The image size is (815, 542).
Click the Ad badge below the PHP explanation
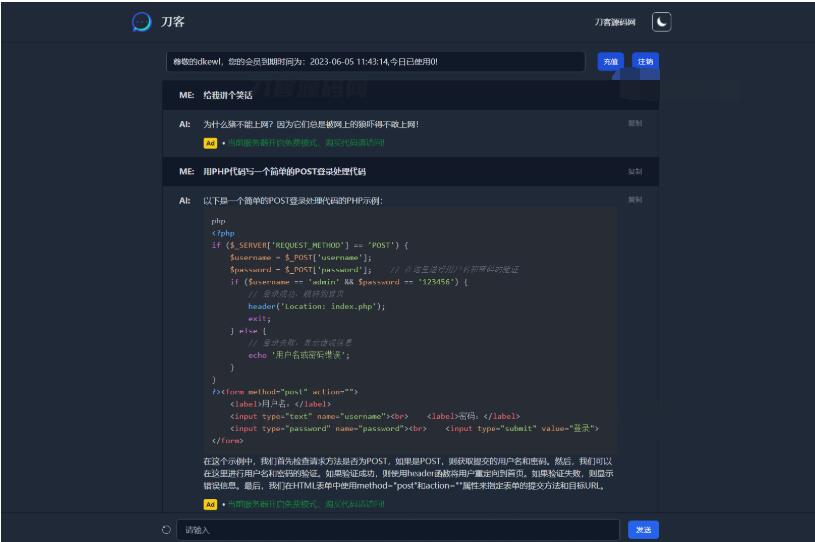click(x=210, y=504)
